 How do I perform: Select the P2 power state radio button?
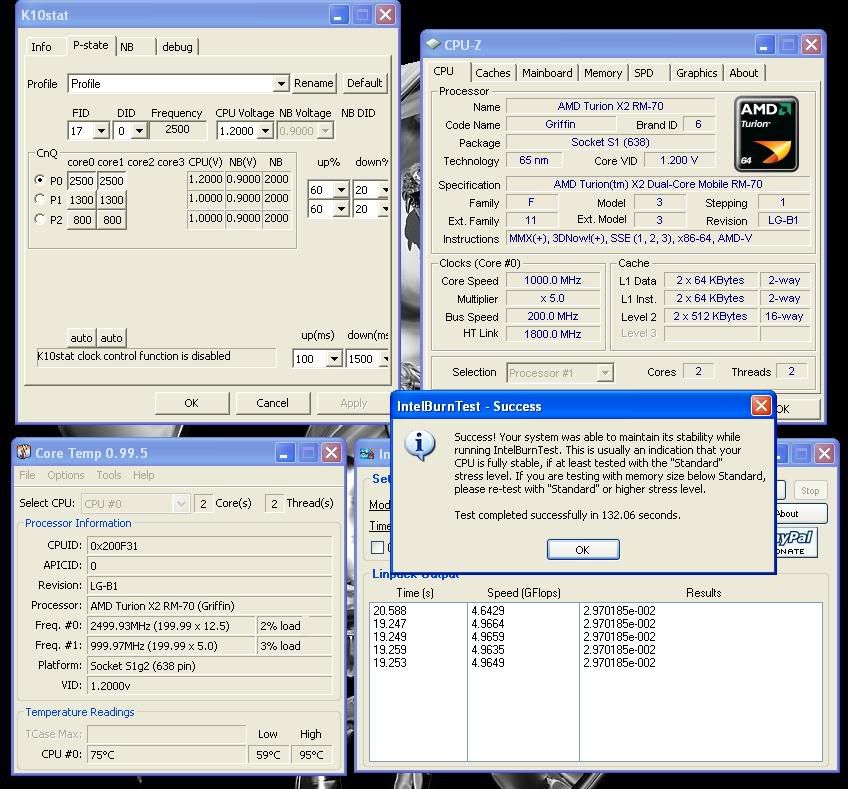tap(41, 220)
